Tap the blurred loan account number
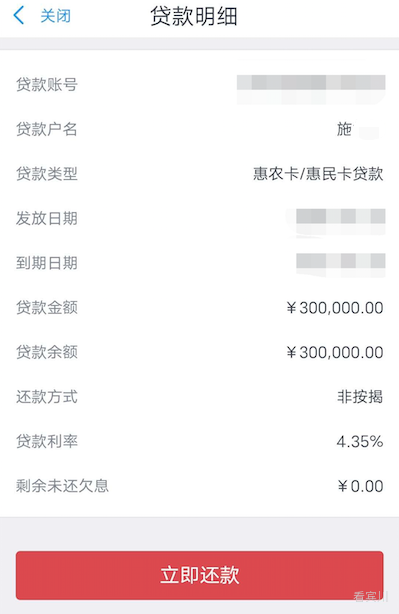The width and height of the screenshot is (399, 614). click(x=311, y=83)
